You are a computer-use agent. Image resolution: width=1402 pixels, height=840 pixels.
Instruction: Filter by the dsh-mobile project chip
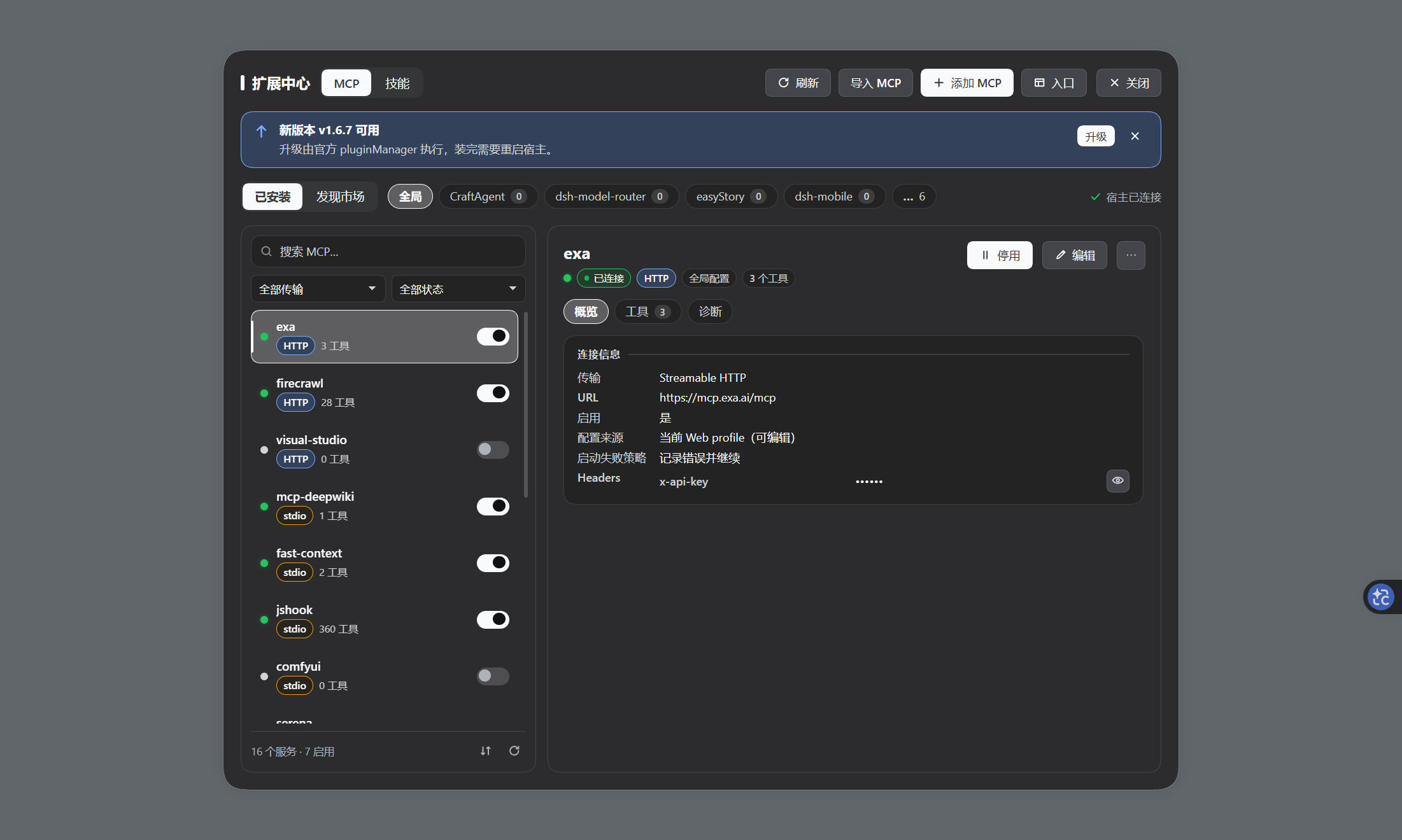[834, 197]
